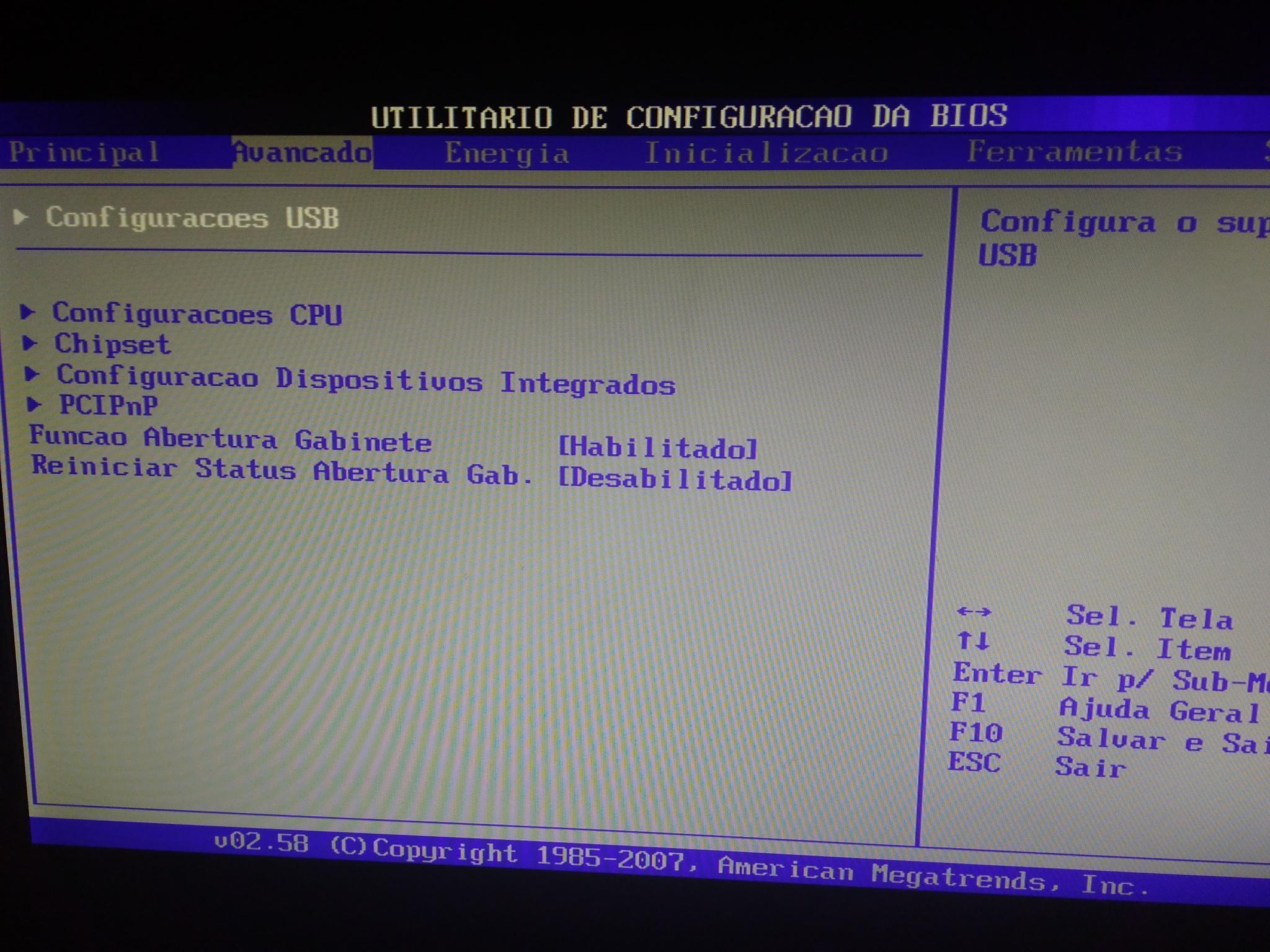
Task: Open the Ferramentas tab
Action: tap(1075, 151)
